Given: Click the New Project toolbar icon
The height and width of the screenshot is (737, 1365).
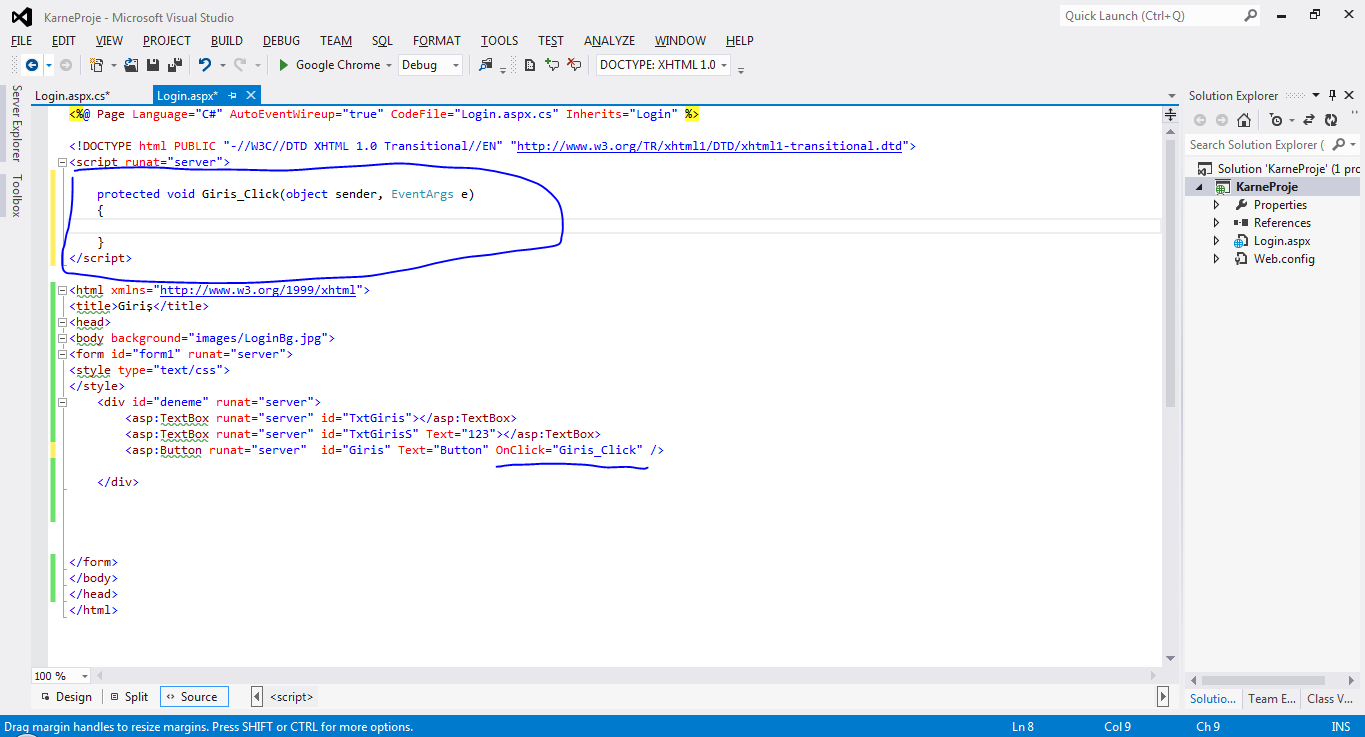Looking at the screenshot, I should [97, 65].
